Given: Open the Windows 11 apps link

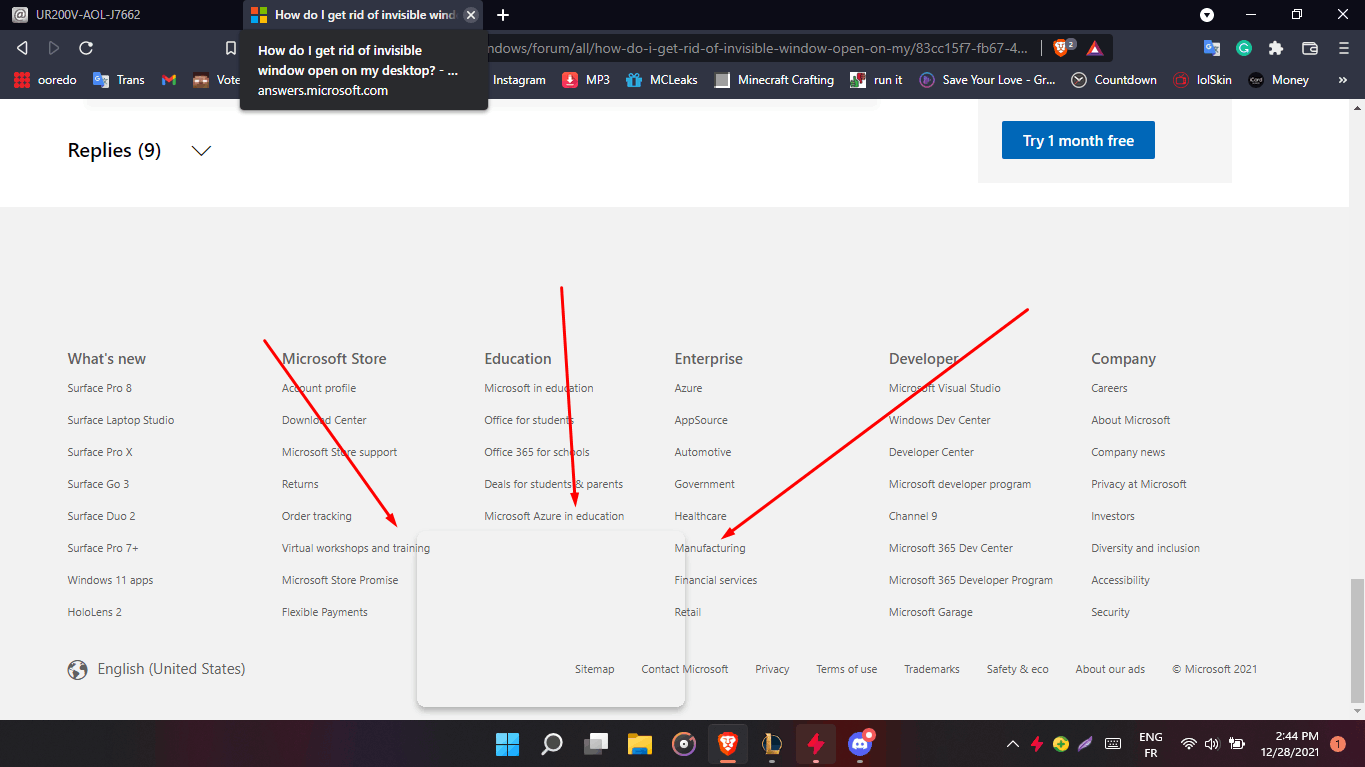Looking at the screenshot, I should point(111,580).
